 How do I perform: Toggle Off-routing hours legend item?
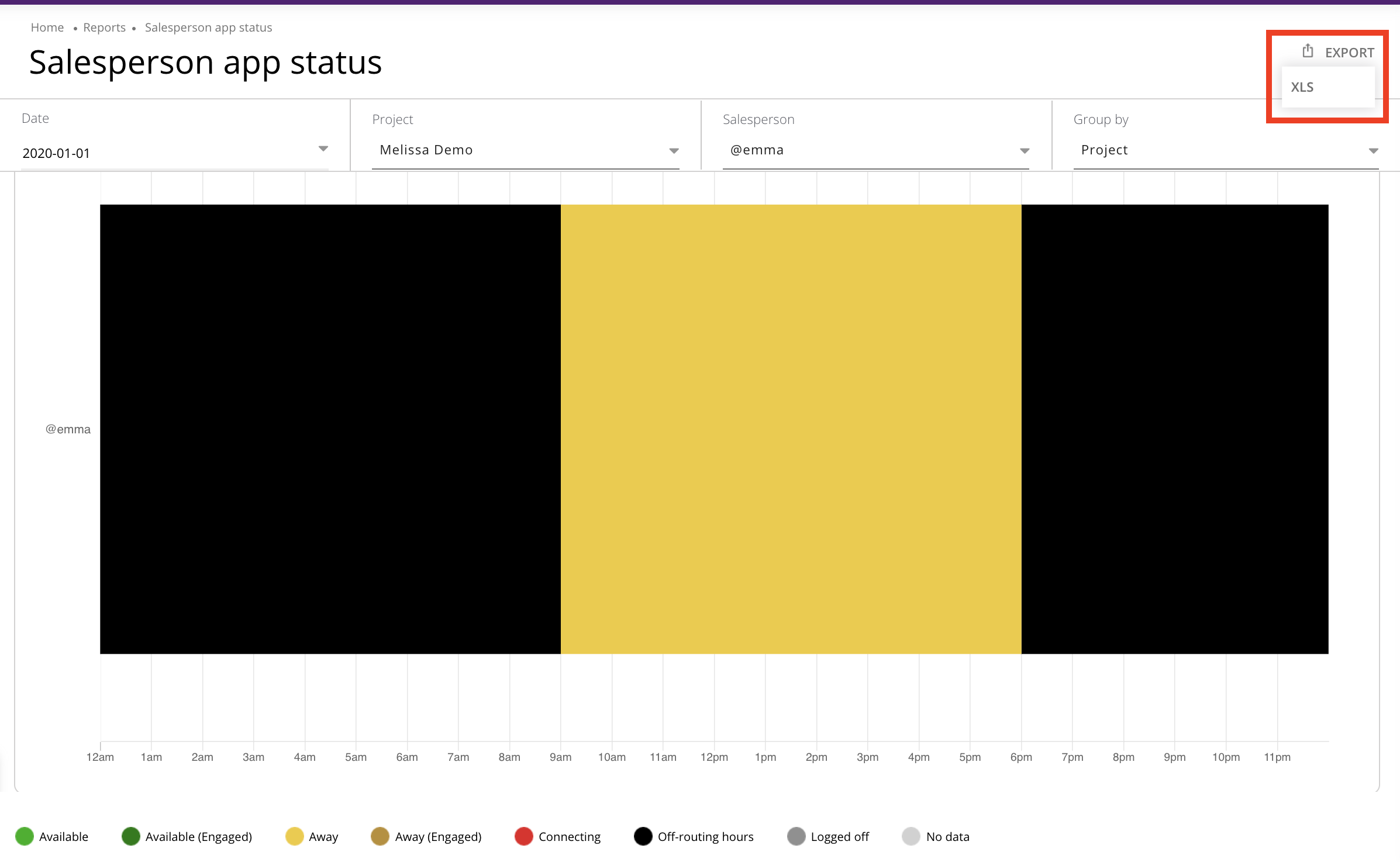coord(694,836)
